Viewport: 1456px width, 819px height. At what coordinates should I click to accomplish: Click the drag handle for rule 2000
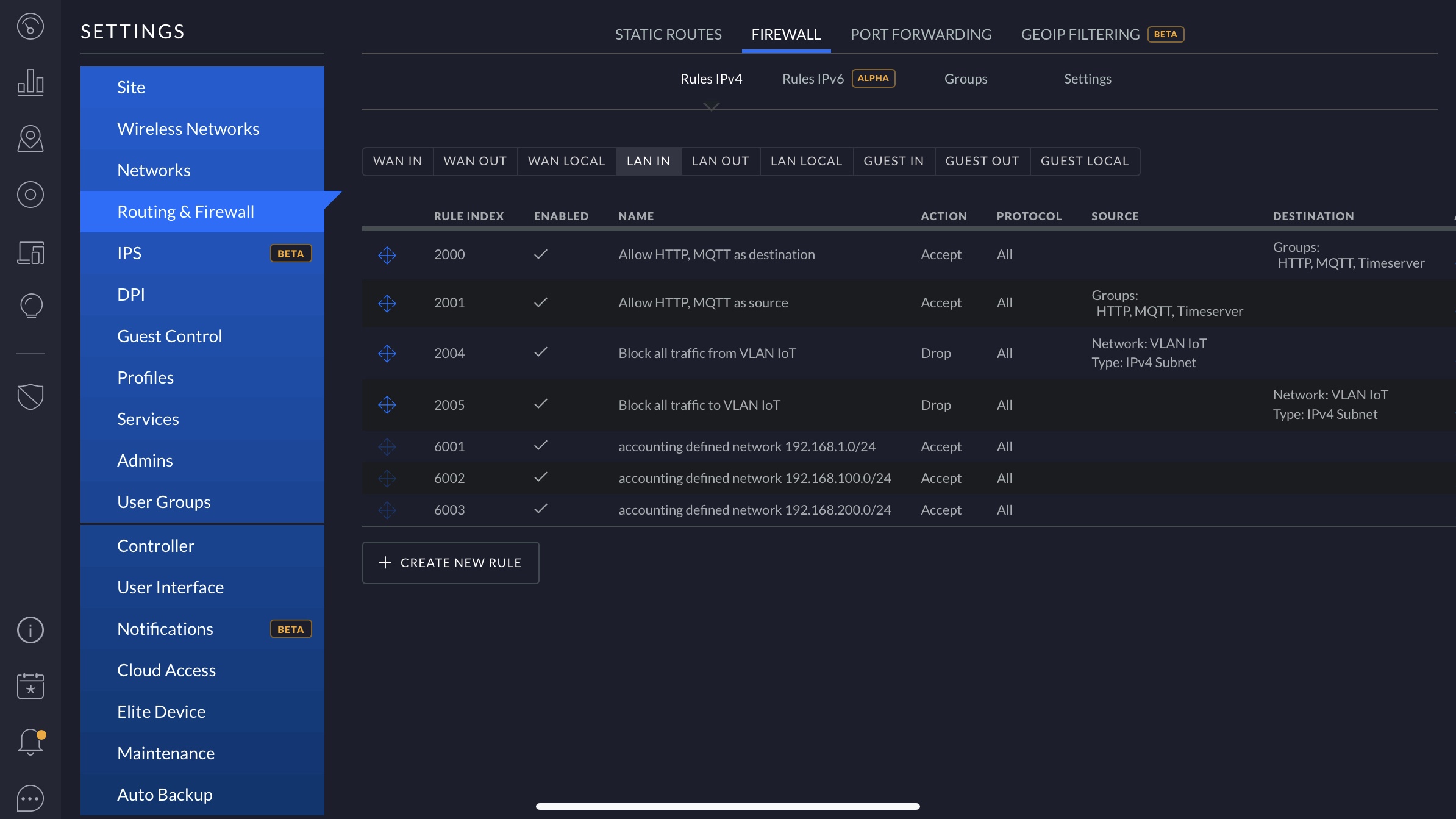(x=387, y=255)
